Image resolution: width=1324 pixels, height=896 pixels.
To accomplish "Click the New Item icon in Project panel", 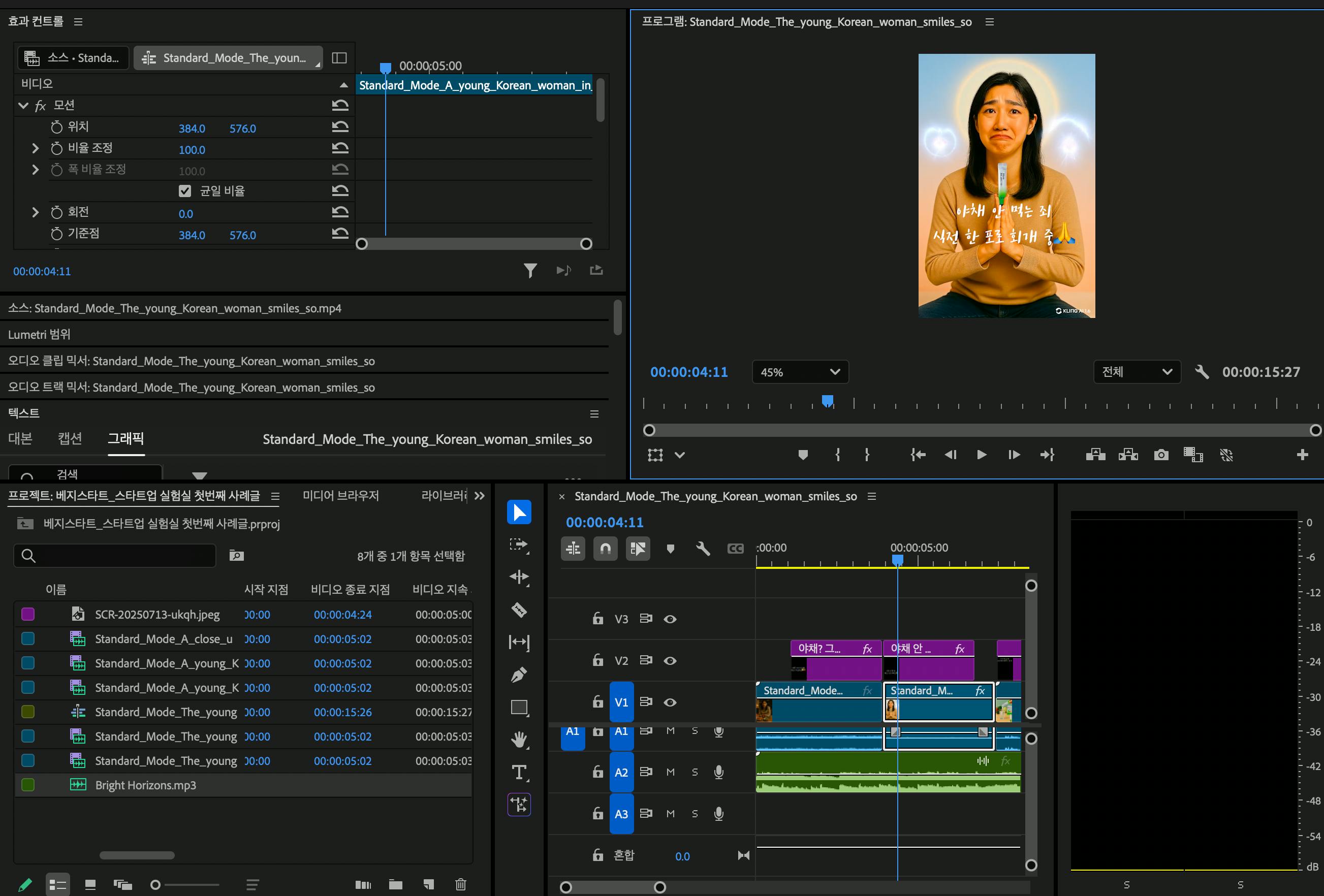I will (x=428, y=885).
